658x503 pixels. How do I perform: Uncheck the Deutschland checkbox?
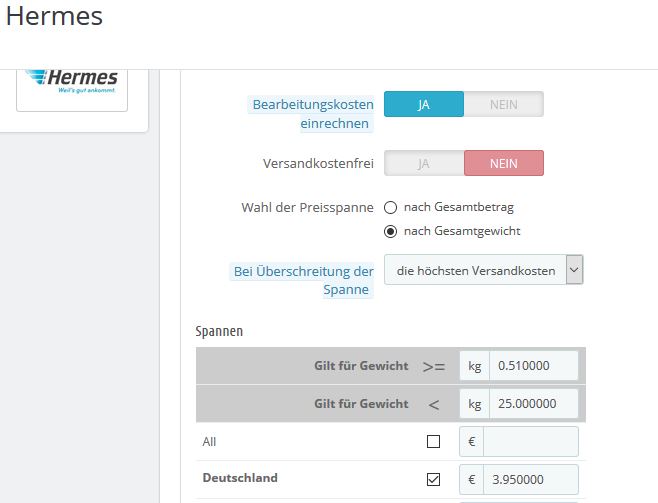tap(433, 479)
